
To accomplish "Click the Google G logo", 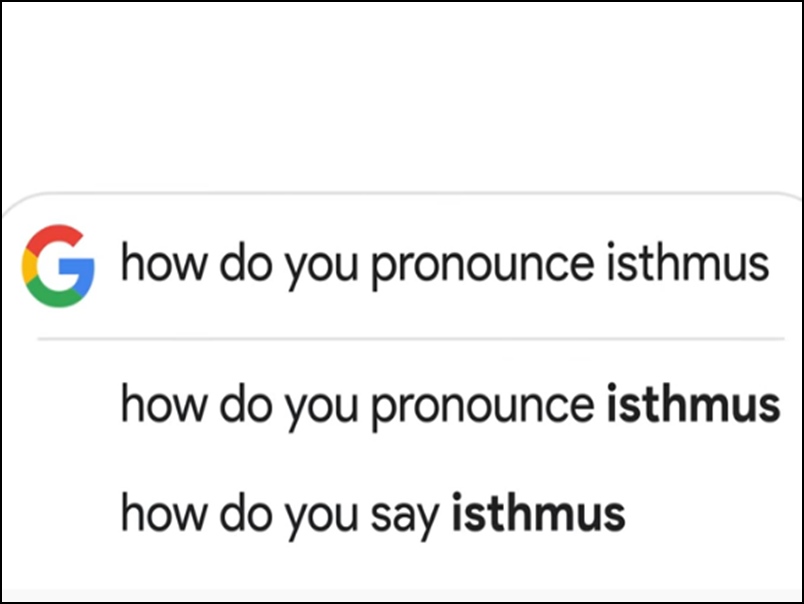I will 58,266.
